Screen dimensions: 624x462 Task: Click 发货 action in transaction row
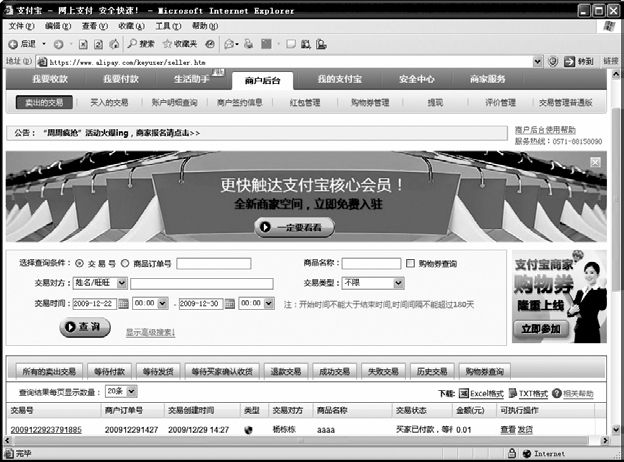(x=525, y=430)
